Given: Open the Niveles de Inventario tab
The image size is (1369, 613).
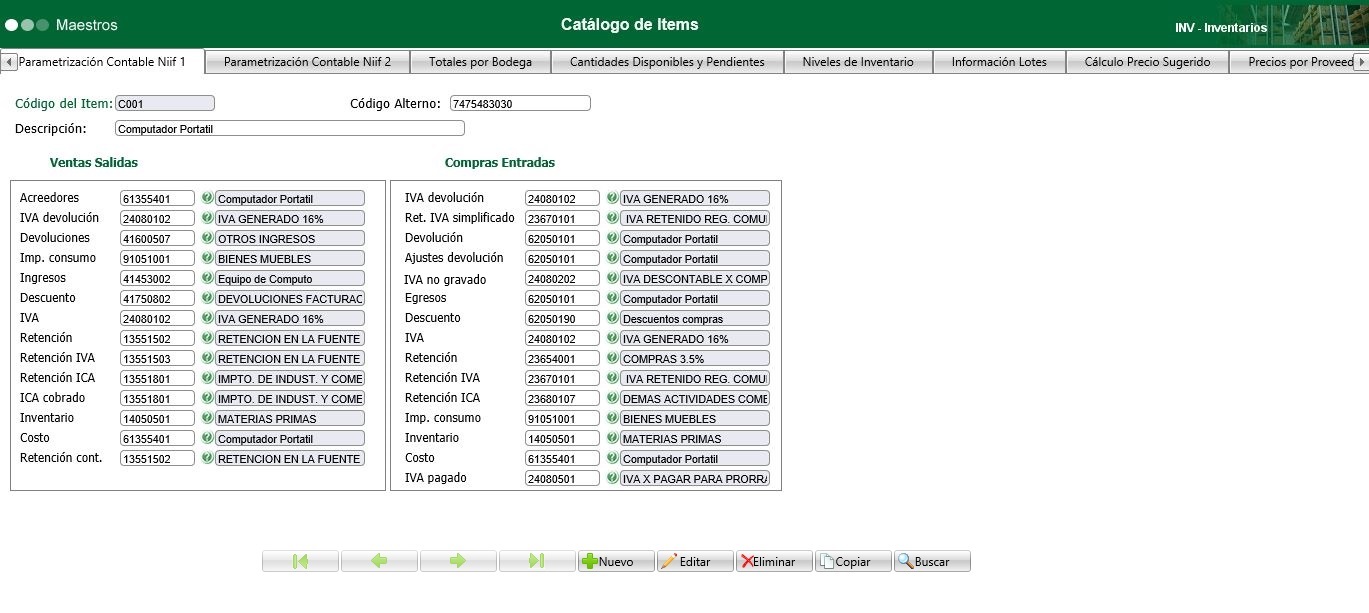Looking at the screenshot, I should [x=858, y=62].
